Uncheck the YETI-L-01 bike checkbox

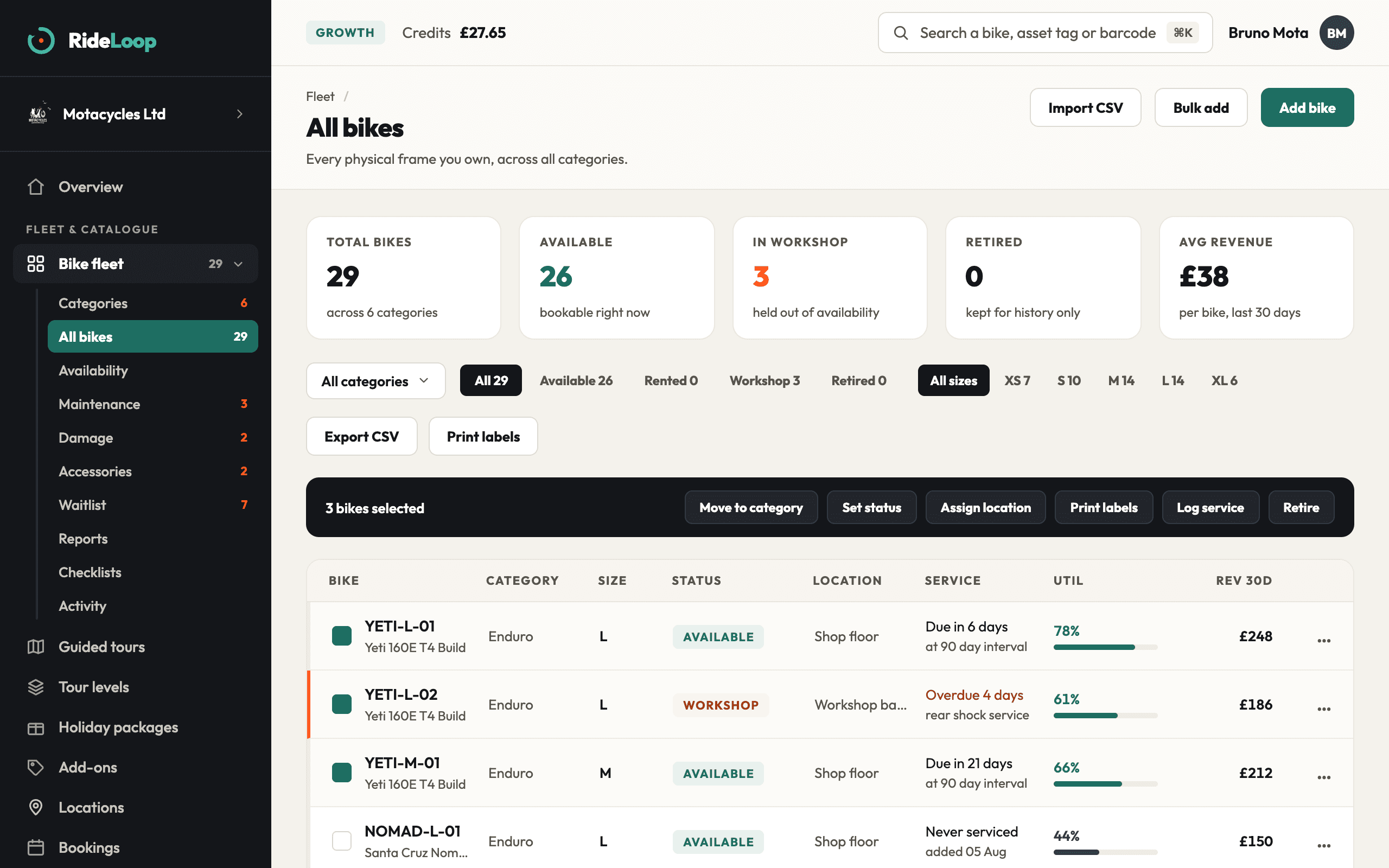[x=341, y=635]
